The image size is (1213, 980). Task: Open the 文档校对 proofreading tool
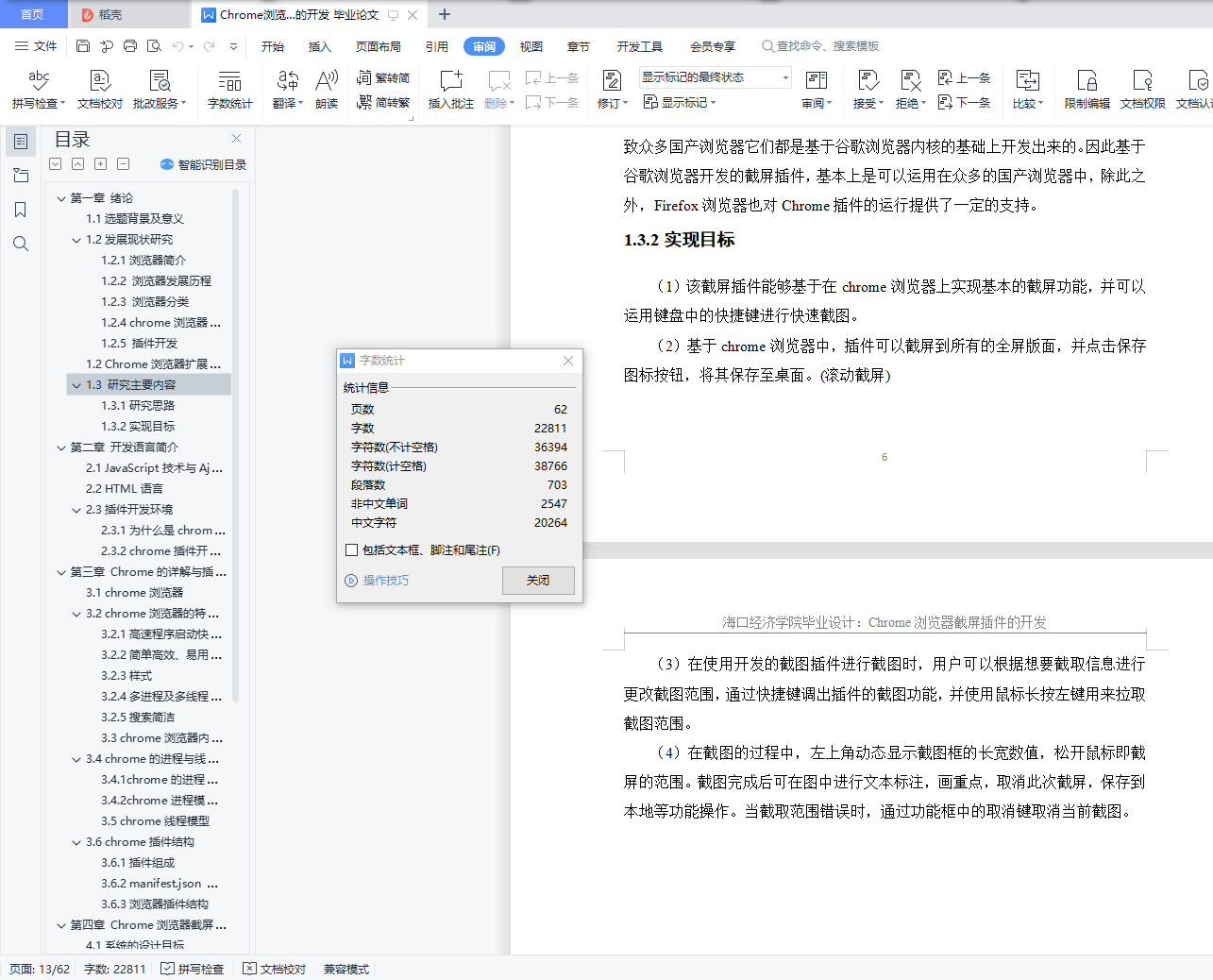pyautogui.click(x=100, y=90)
